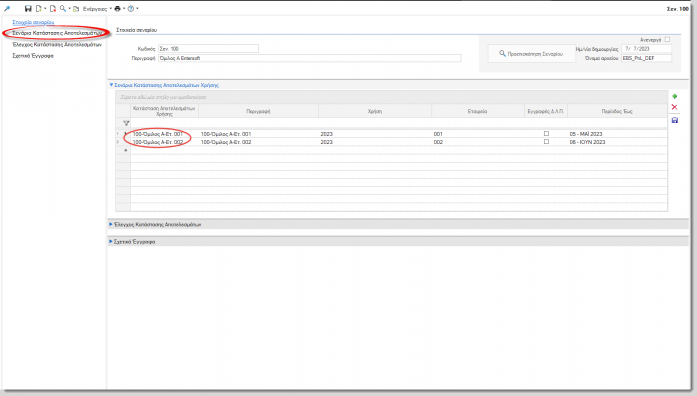Screen dimensions: 697x396
Task: Go to Σχετικά Έγγραφα in the sidebar
Action: click(x=33, y=56)
